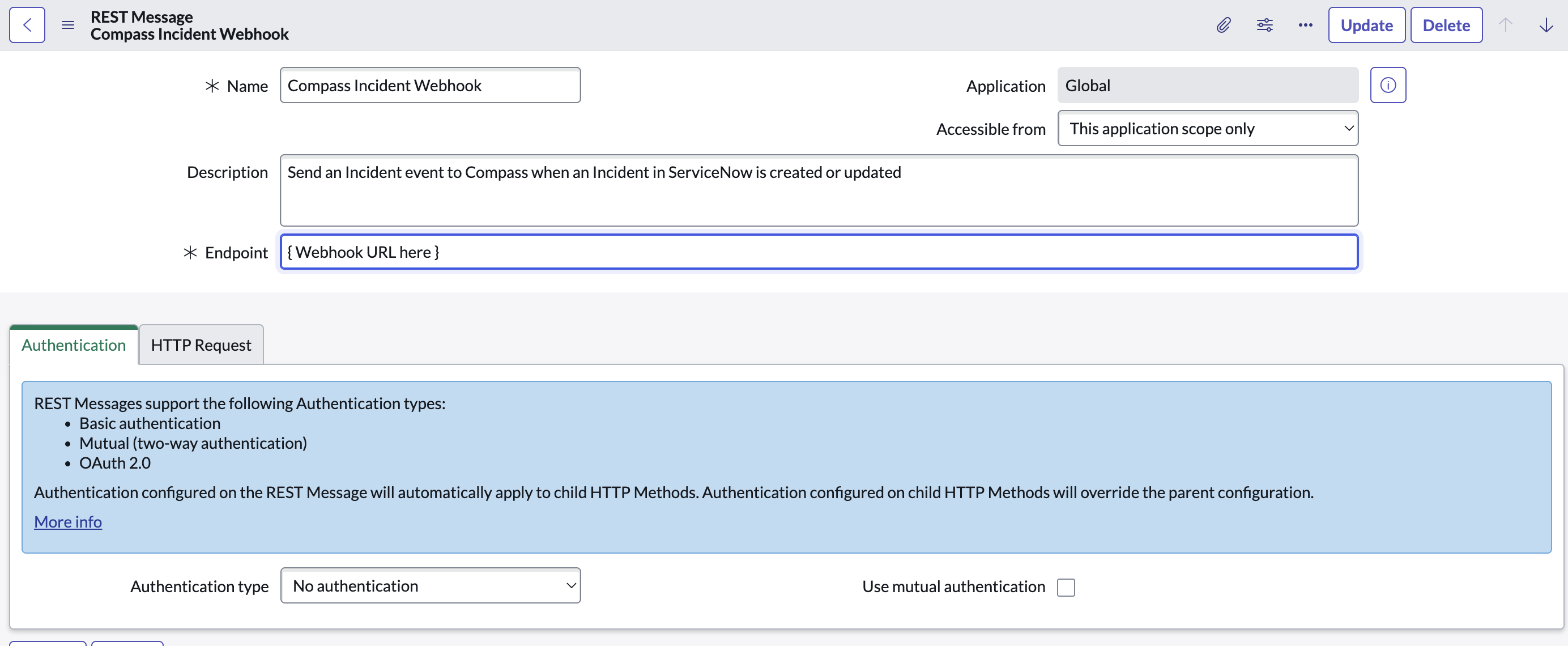Screen dimensions: 1568x646
Task: Select the Authentication tab
Action: click(x=73, y=345)
